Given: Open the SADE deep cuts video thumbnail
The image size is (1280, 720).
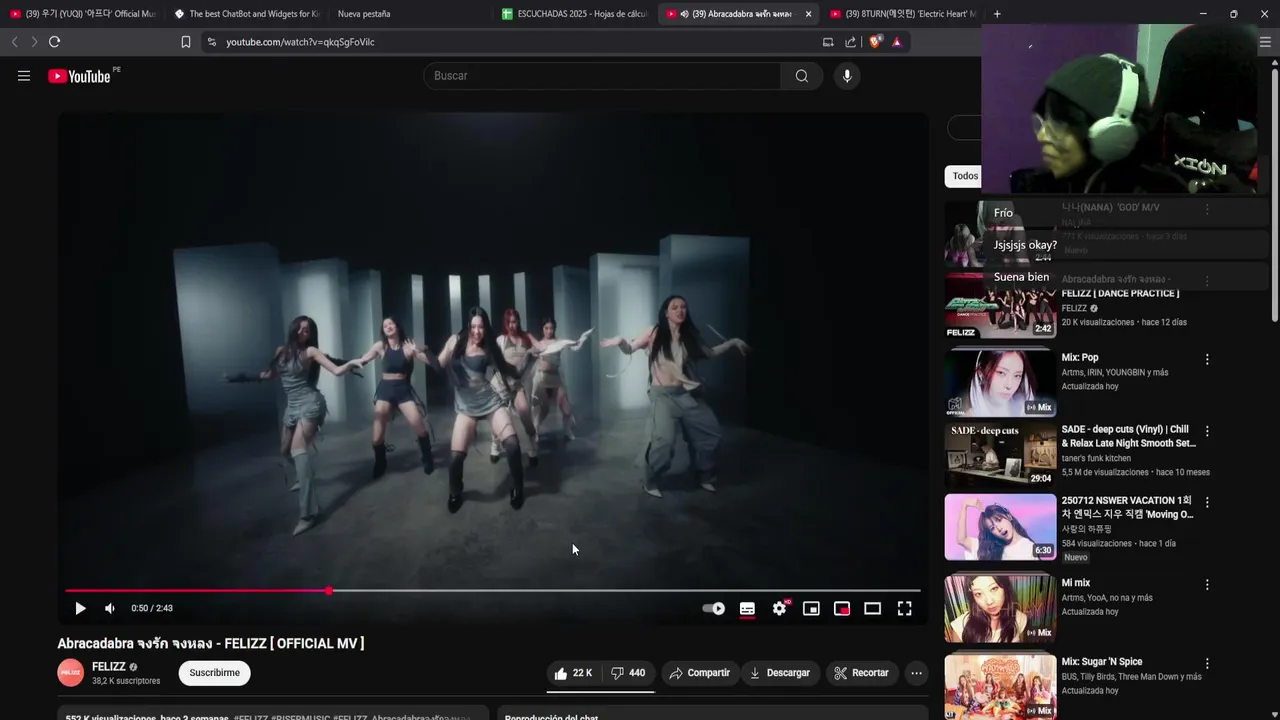Looking at the screenshot, I should pyautogui.click(x=1000, y=455).
